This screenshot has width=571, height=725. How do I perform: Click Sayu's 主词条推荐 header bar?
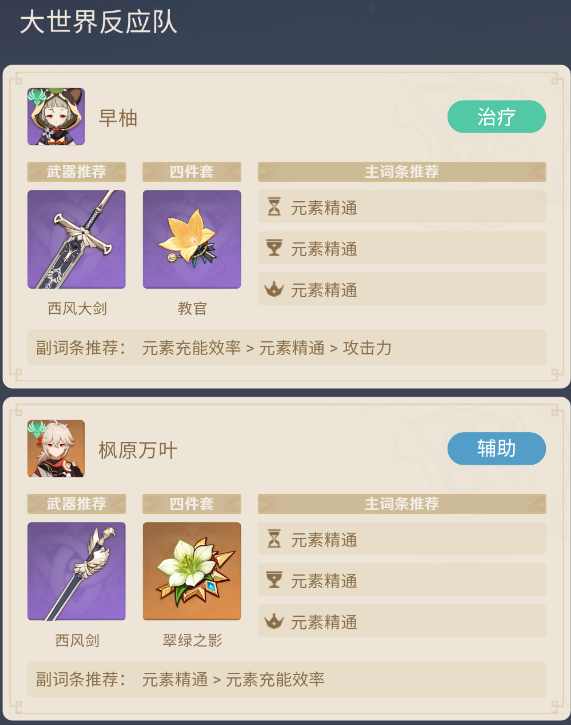[x=402, y=172]
